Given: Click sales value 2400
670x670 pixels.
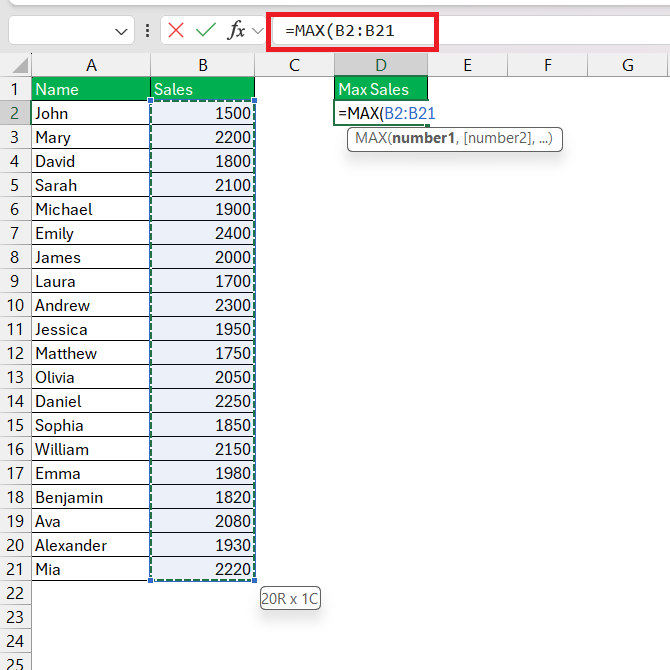Looking at the screenshot, I should point(203,233).
